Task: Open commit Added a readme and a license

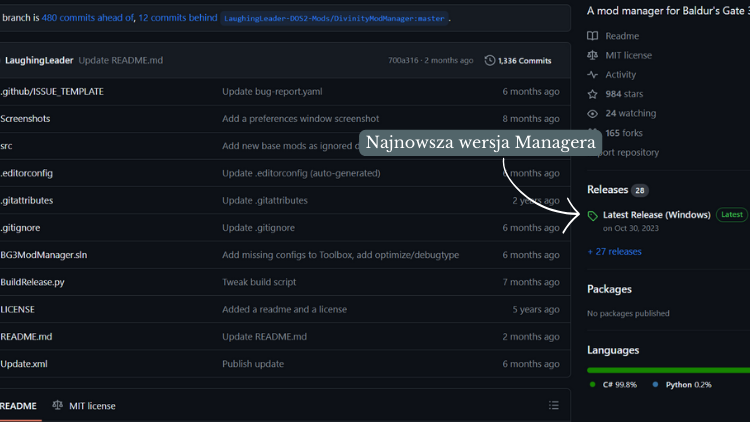Action: point(285,310)
